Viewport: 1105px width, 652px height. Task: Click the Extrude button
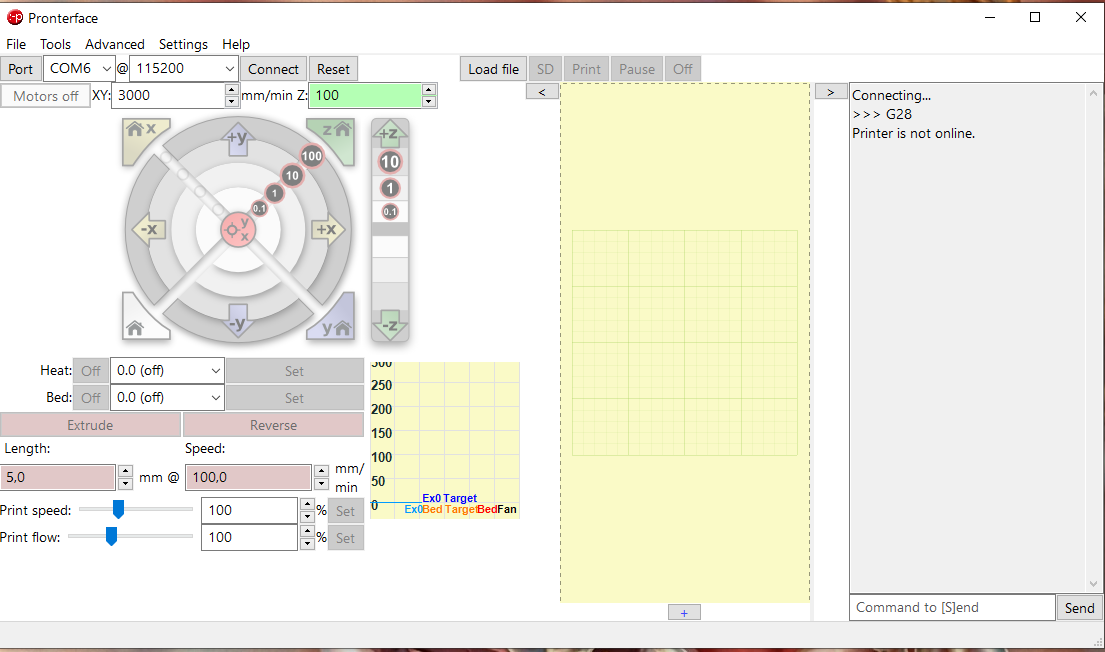click(x=90, y=425)
